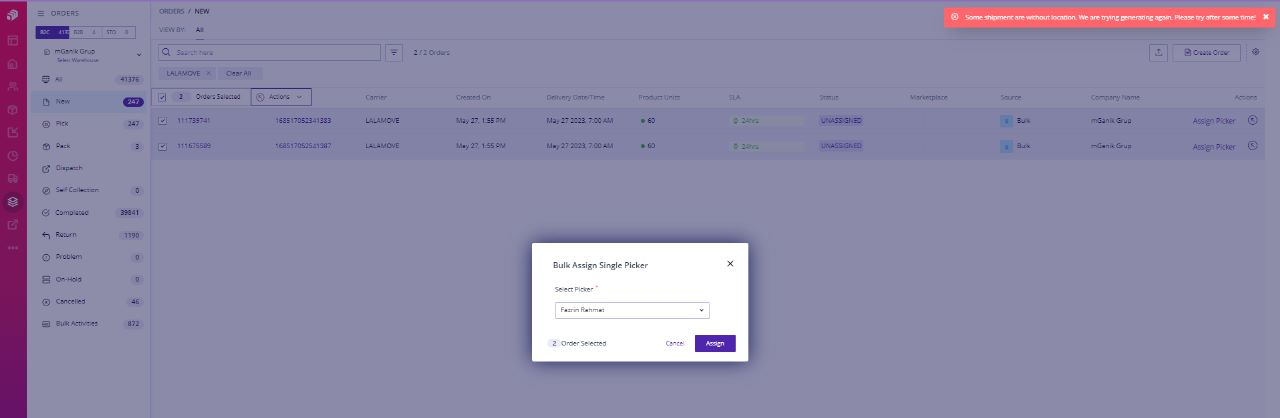Open the Actions dropdown

click(281, 97)
